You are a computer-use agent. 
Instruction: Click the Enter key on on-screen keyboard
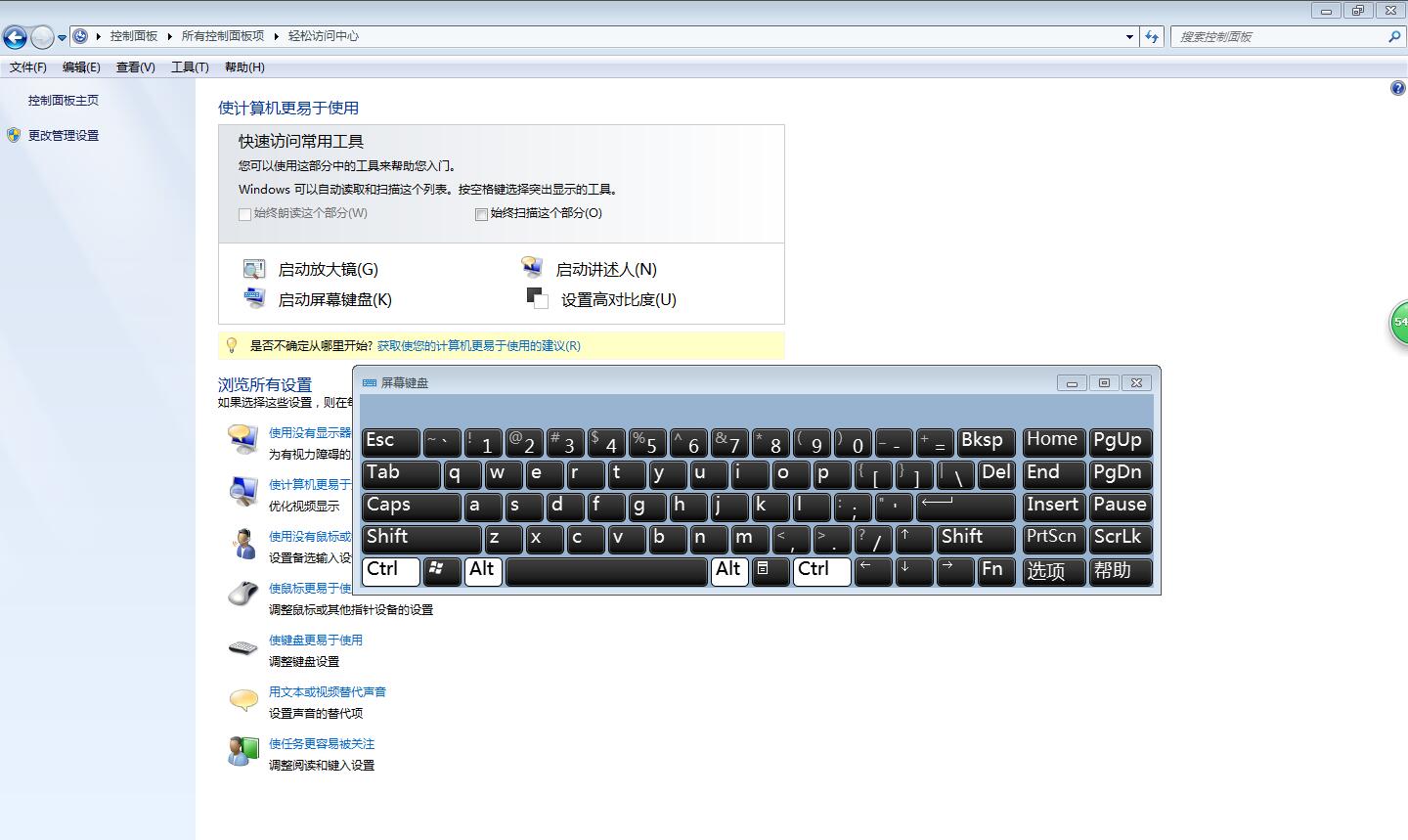(966, 507)
